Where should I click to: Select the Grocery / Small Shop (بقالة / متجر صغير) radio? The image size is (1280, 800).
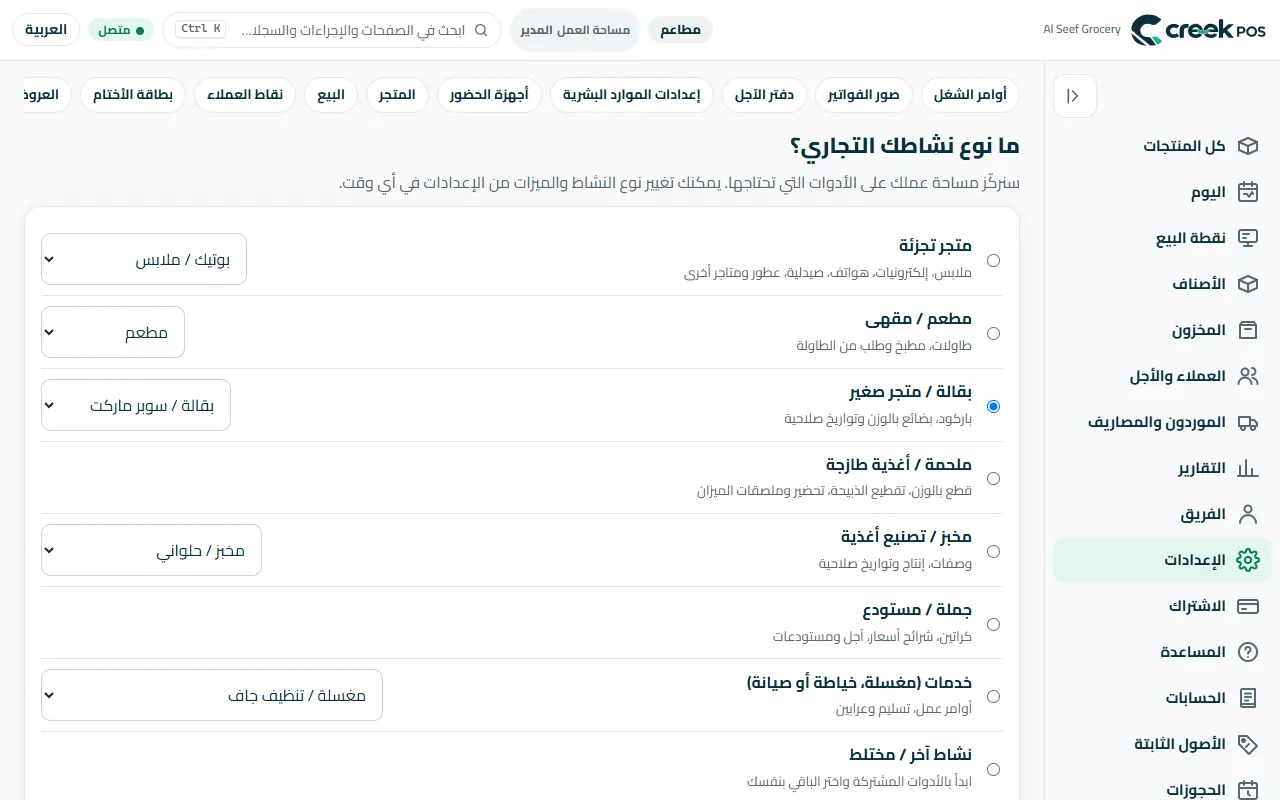pos(993,406)
